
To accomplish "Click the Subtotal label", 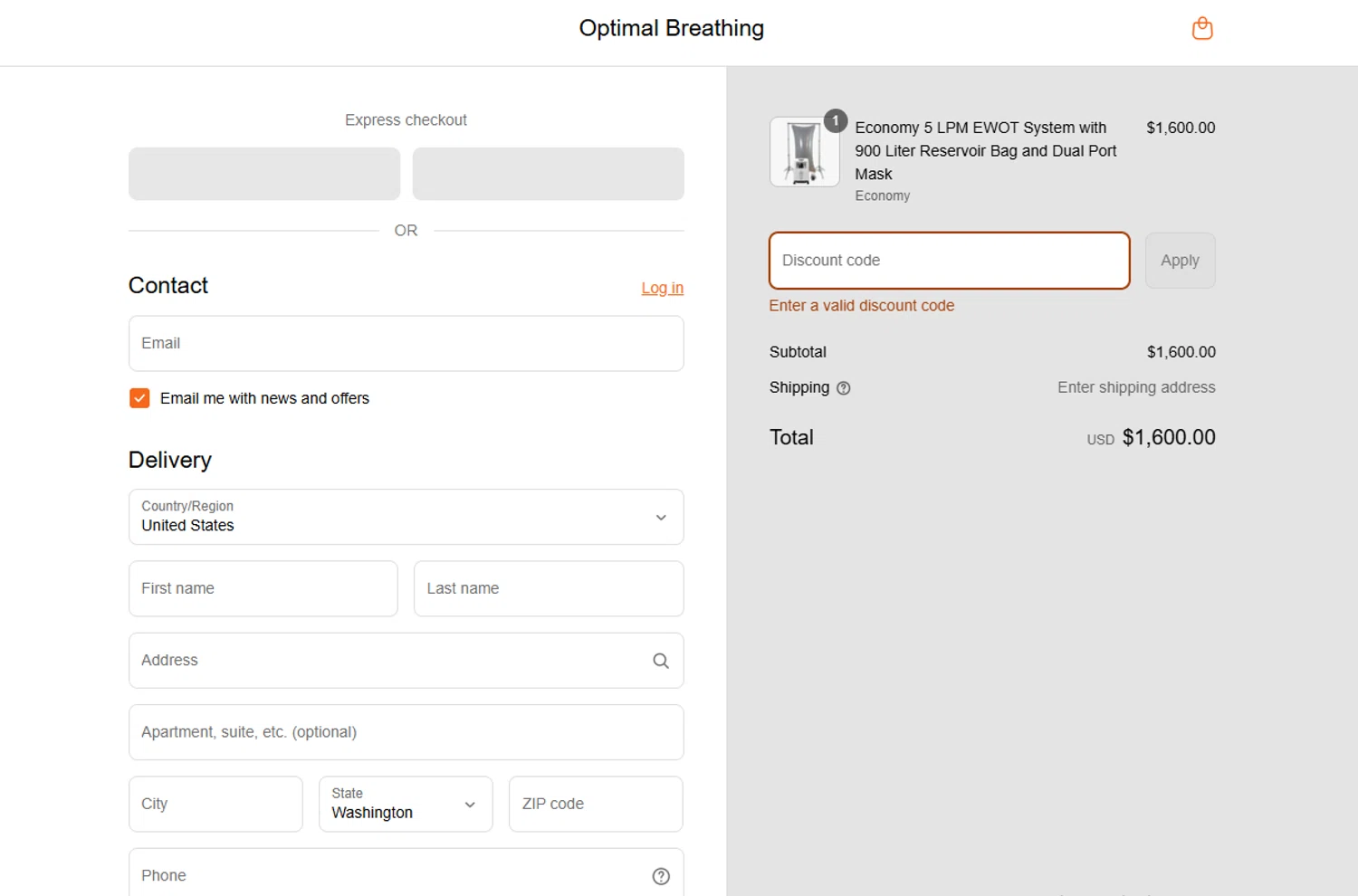I will 798,352.
